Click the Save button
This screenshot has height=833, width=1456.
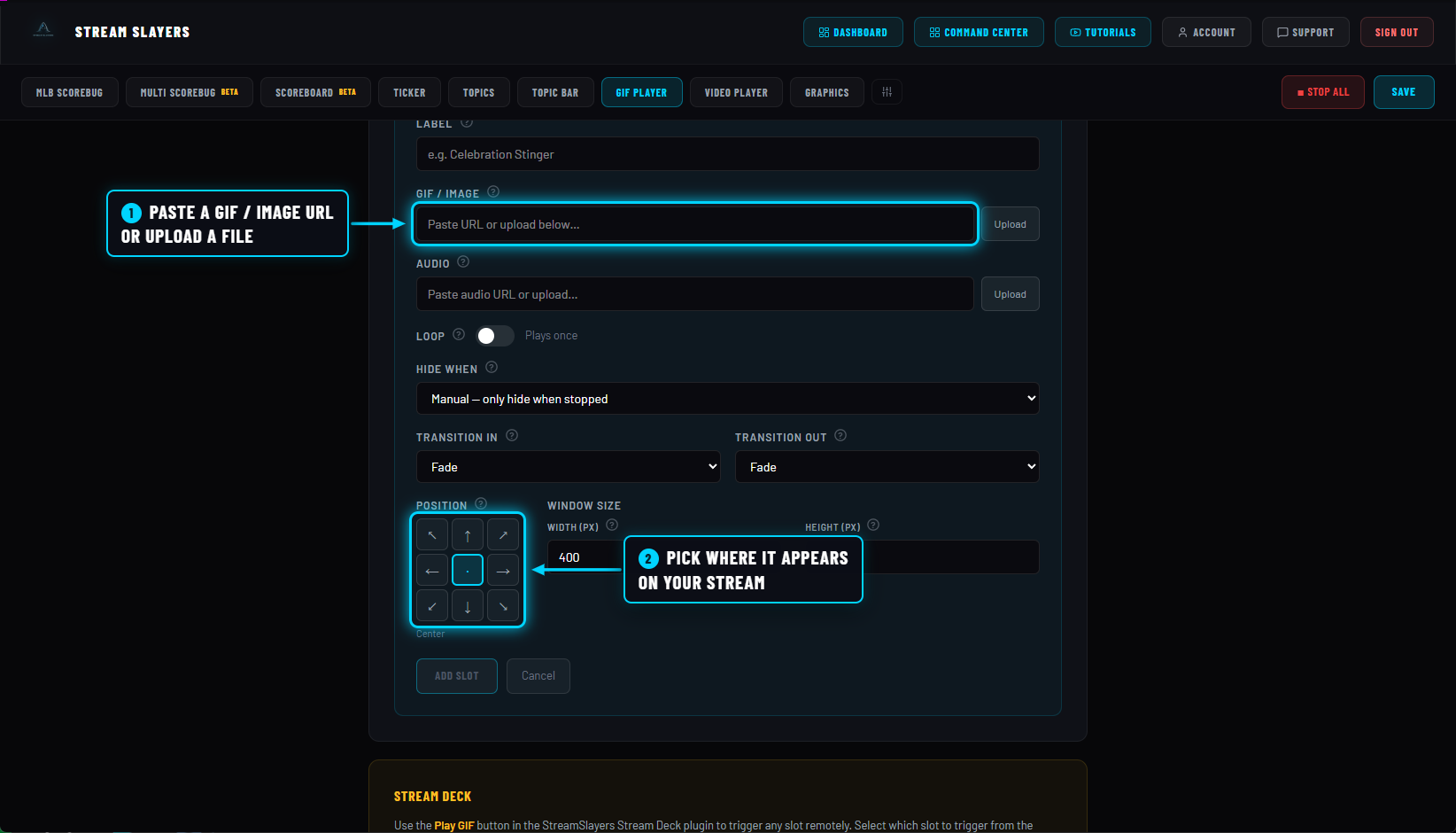(x=1404, y=92)
